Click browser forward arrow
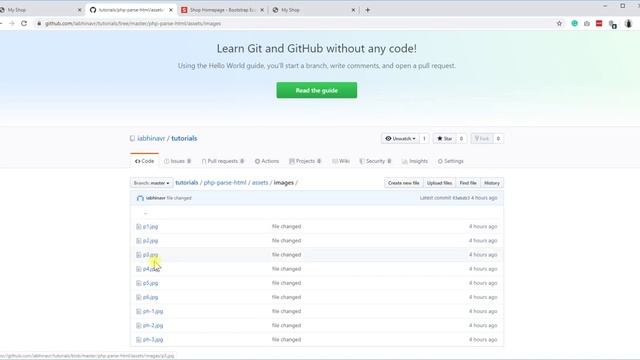Screen dimensions: 640x360 click(x=11, y=23)
